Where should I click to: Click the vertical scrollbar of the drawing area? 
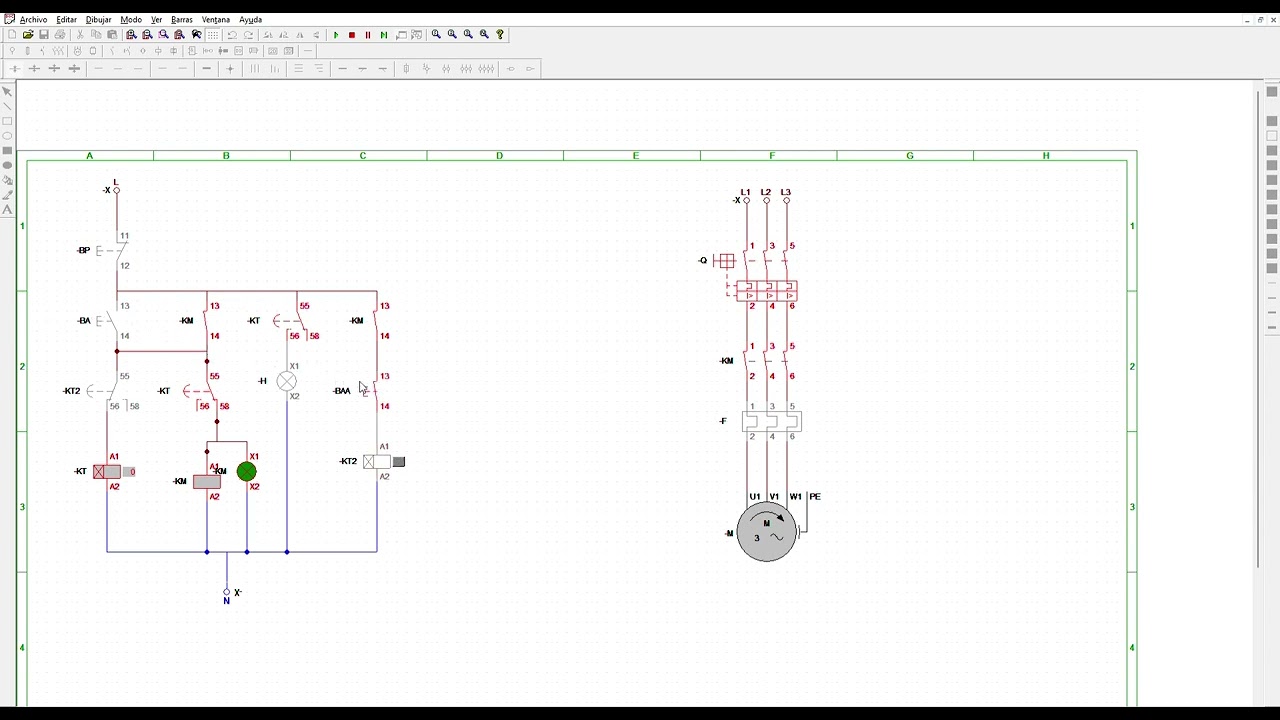pos(1258,330)
